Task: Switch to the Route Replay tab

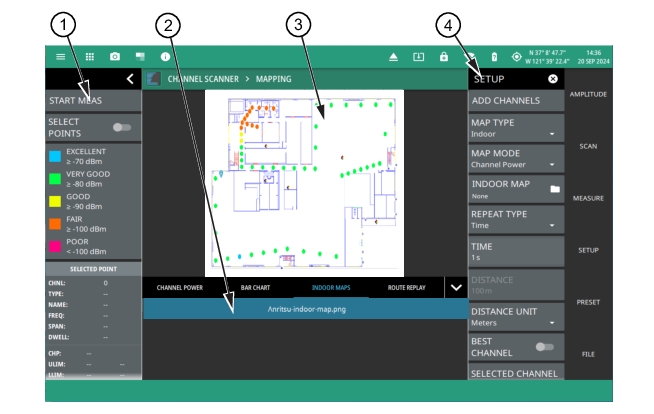Action: pyautogui.click(x=409, y=288)
